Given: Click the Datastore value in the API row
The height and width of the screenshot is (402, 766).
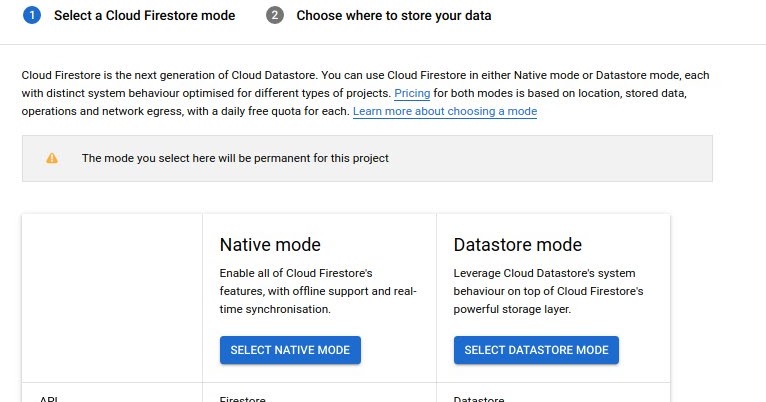Looking at the screenshot, I should [x=479, y=398].
